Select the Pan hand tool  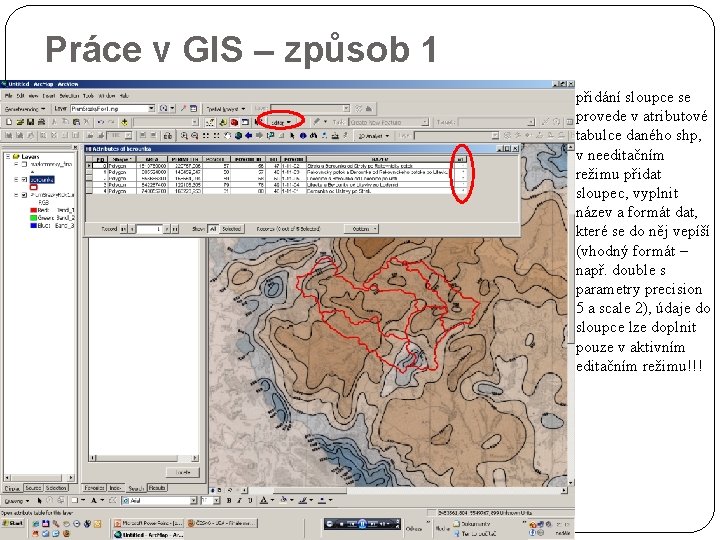[x=227, y=135]
